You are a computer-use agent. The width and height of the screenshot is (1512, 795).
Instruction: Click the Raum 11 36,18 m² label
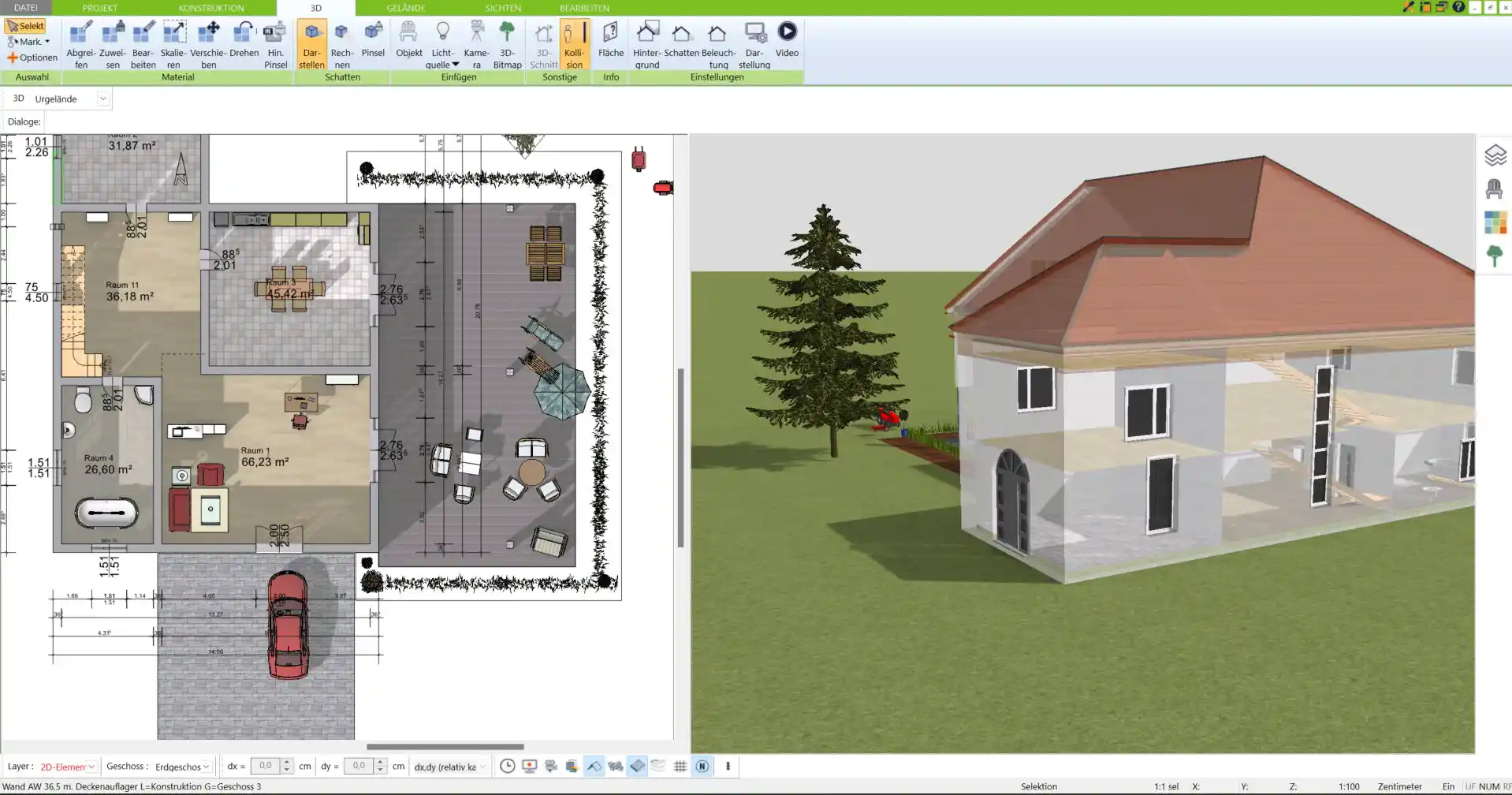(129, 292)
